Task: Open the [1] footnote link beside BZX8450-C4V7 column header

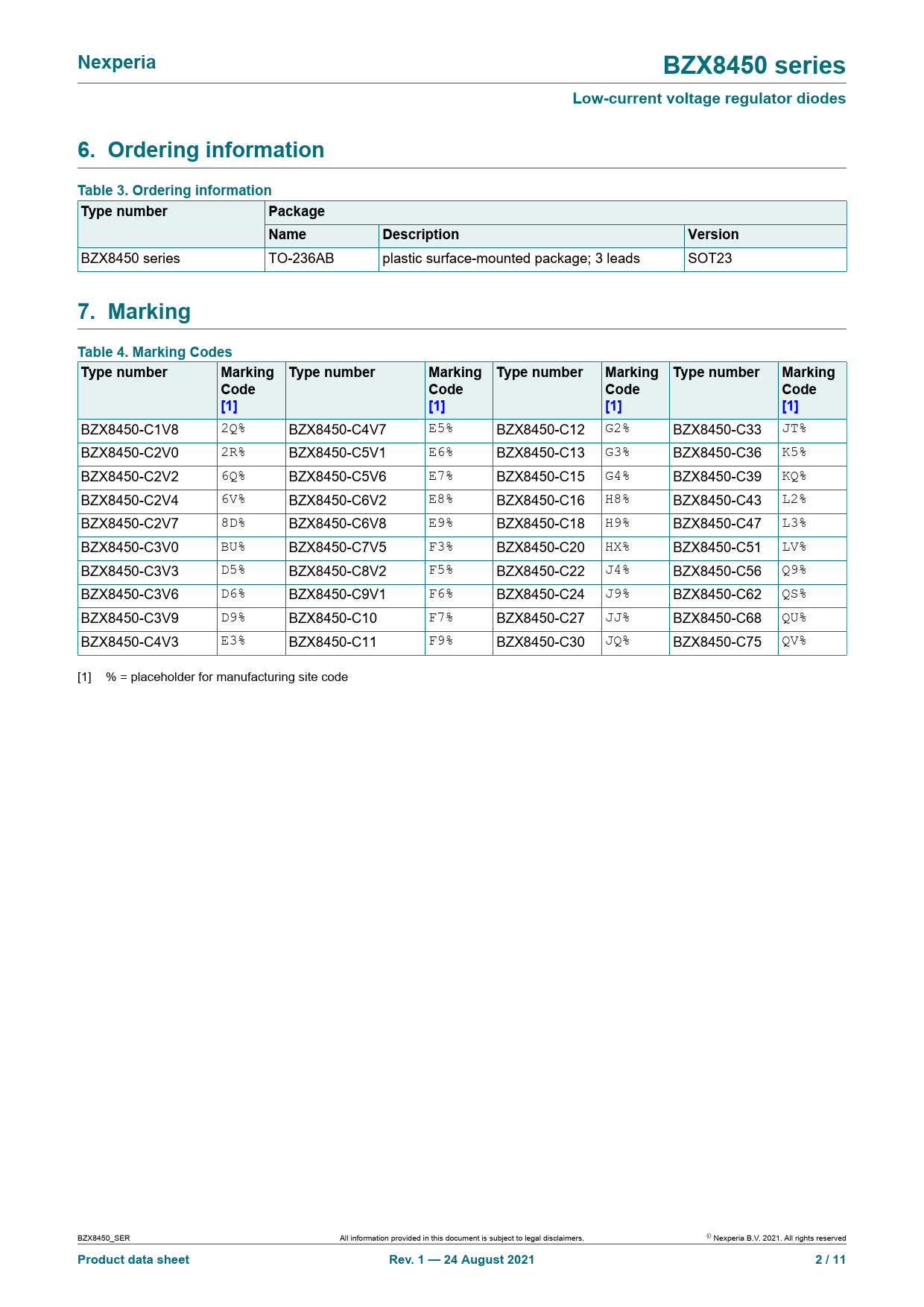Action: point(437,407)
